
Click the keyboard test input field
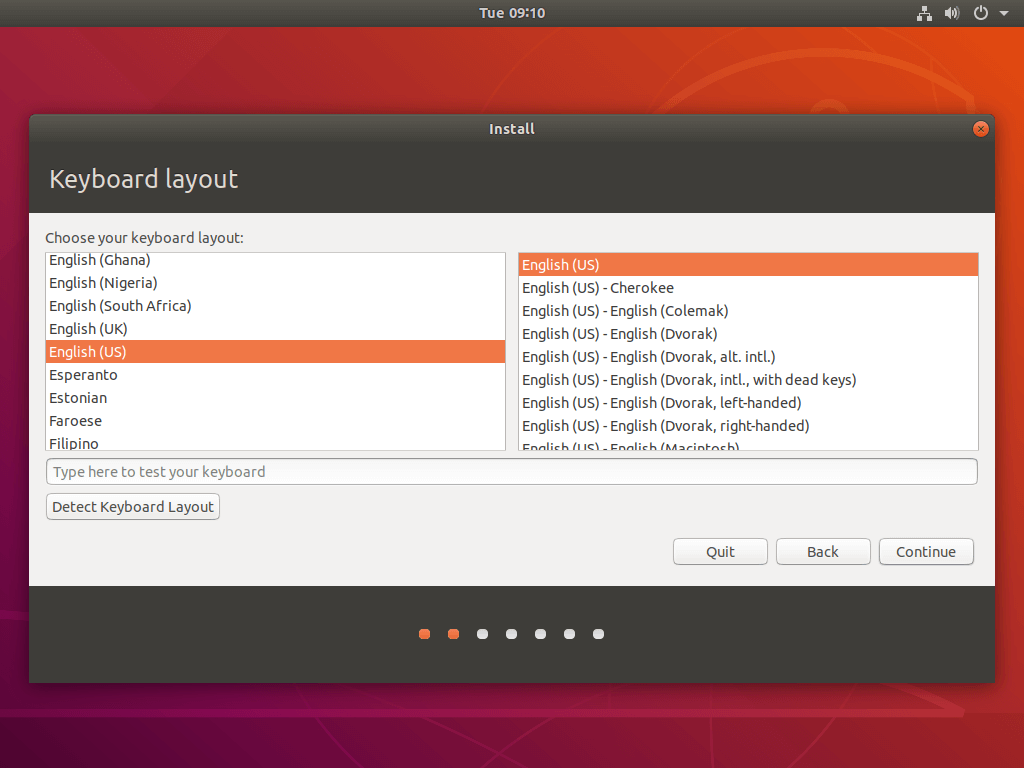[511, 472]
